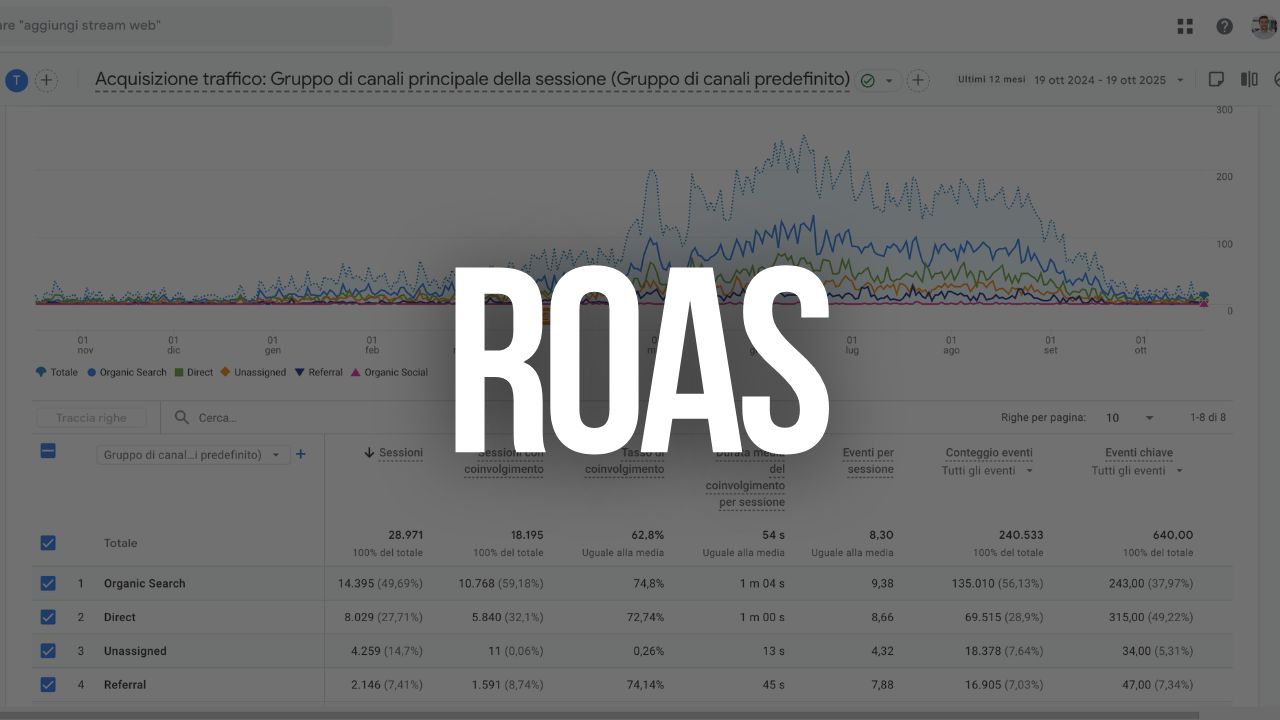This screenshot has width=1280, height=720.
Task: Toggle the Referral row checkbox
Action: 48,685
